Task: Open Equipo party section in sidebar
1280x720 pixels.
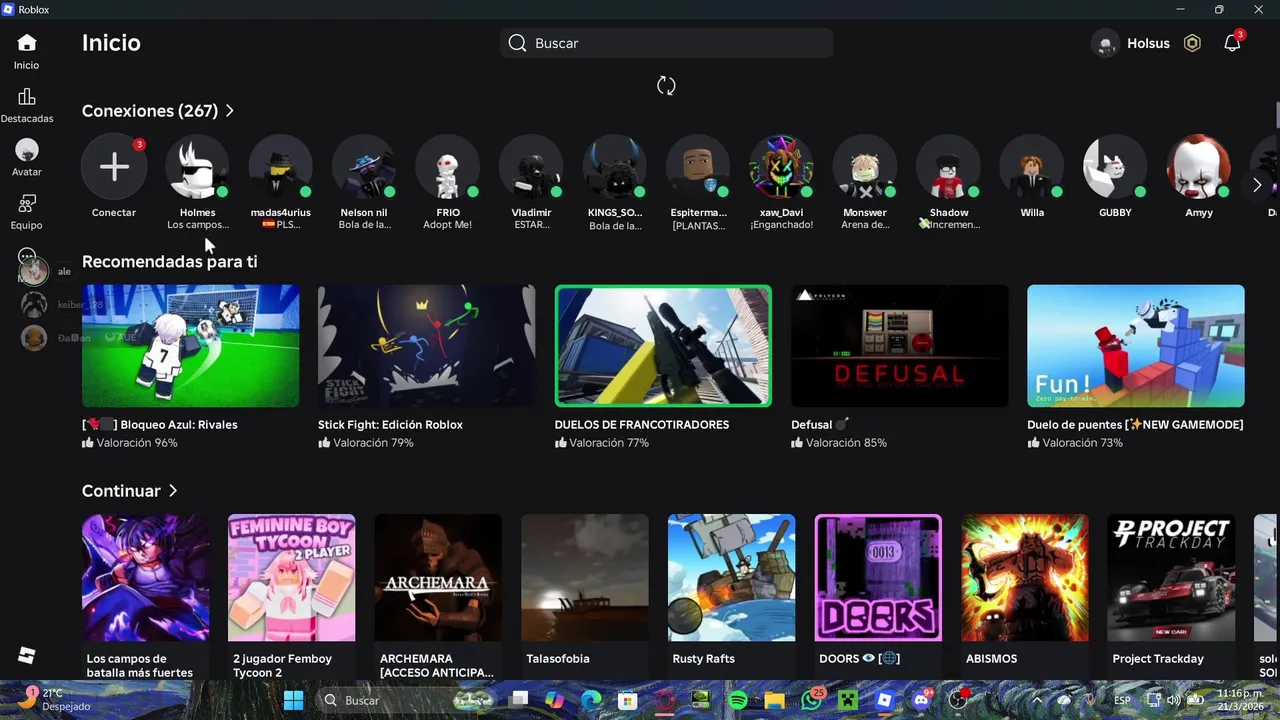Action: [27, 204]
